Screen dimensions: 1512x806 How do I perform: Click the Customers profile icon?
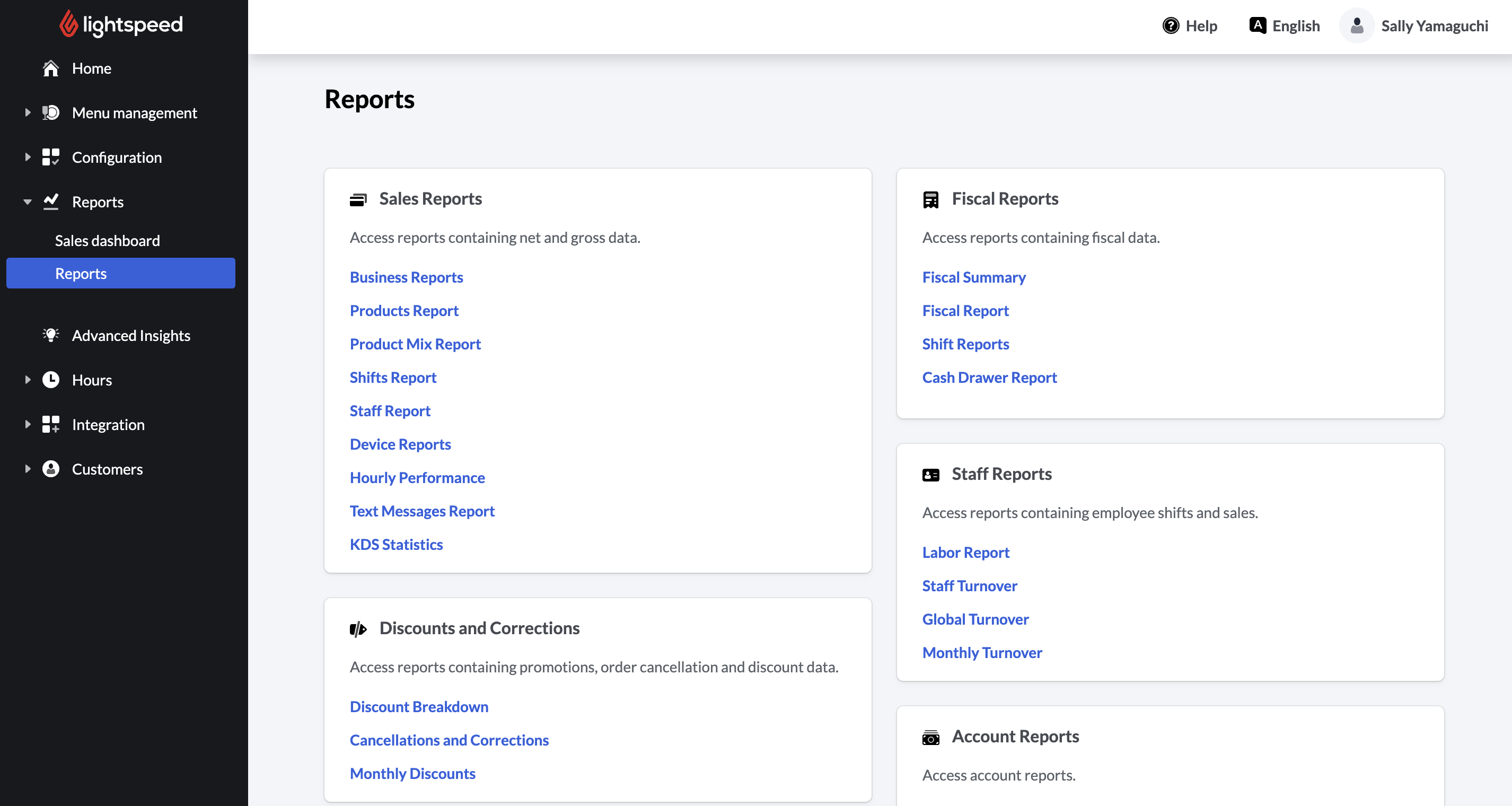(x=51, y=468)
